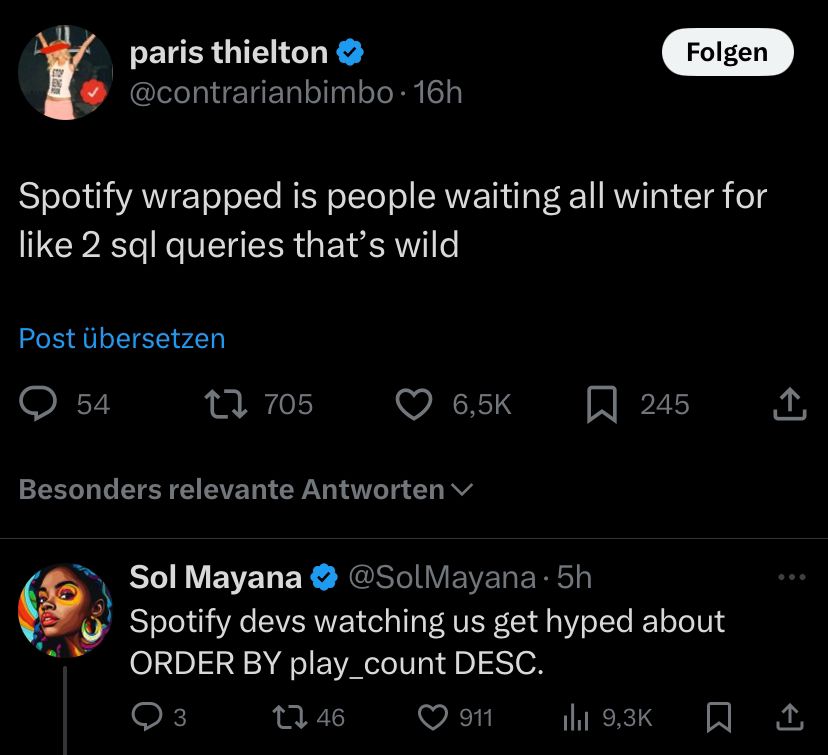
Task: Like the main post with heart icon
Action: point(413,404)
